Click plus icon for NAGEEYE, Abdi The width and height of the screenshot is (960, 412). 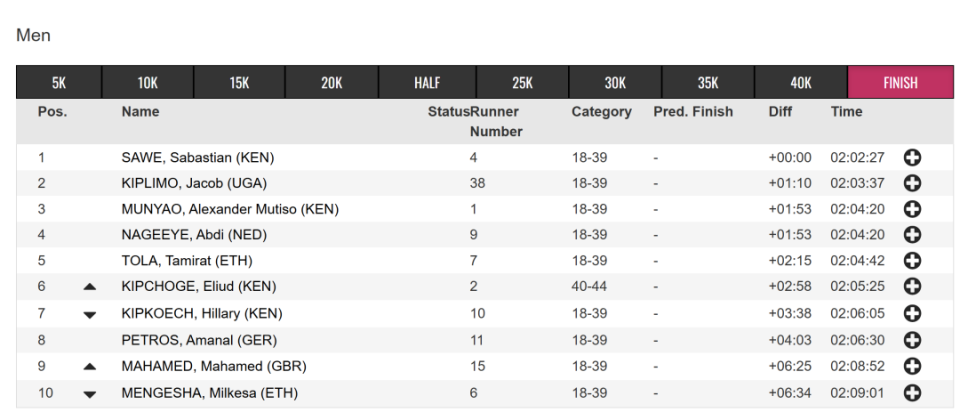click(912, 234)
